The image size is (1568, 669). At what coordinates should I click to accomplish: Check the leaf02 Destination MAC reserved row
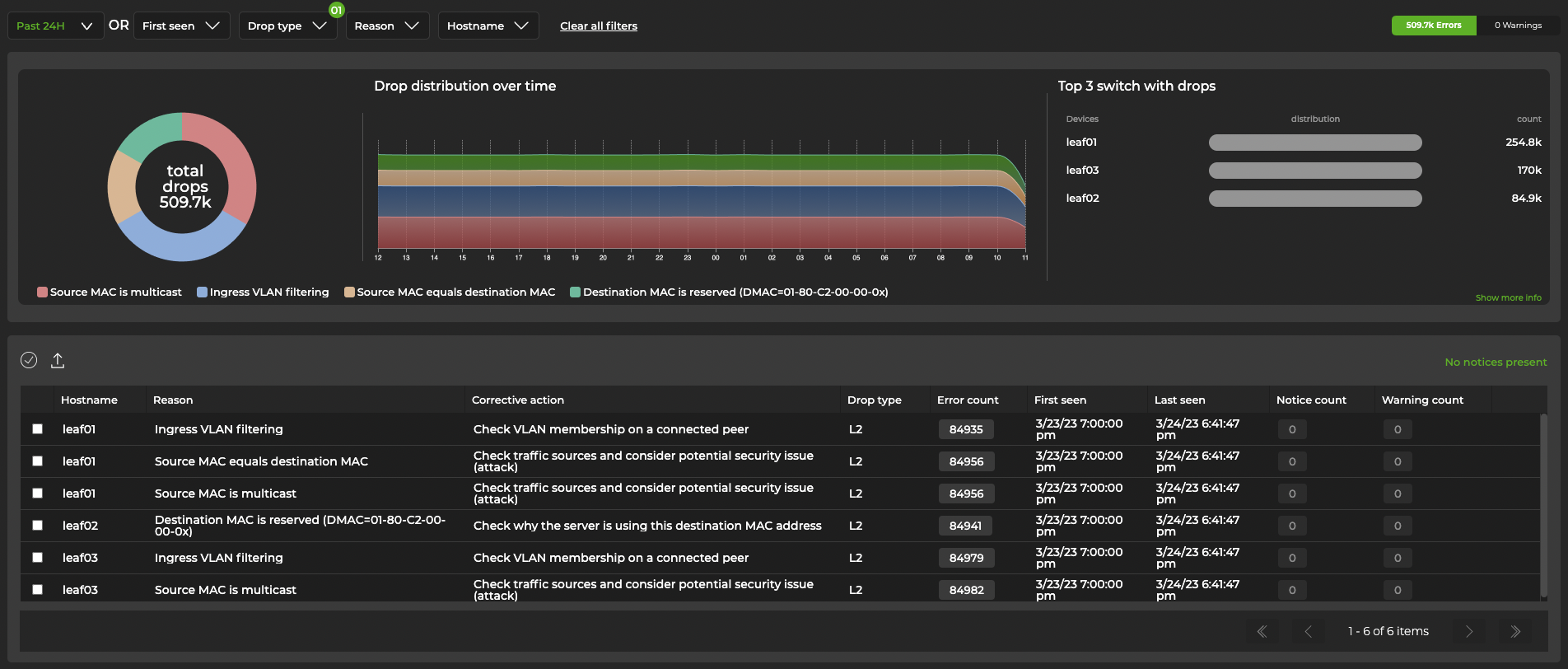click(x=38, y=526)
